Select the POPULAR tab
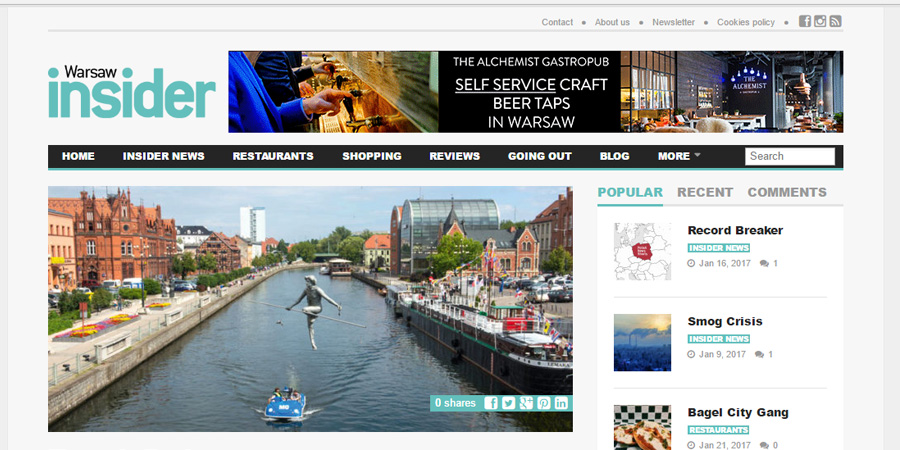This screenshot has width=900, height=450. tap(630, 192)
